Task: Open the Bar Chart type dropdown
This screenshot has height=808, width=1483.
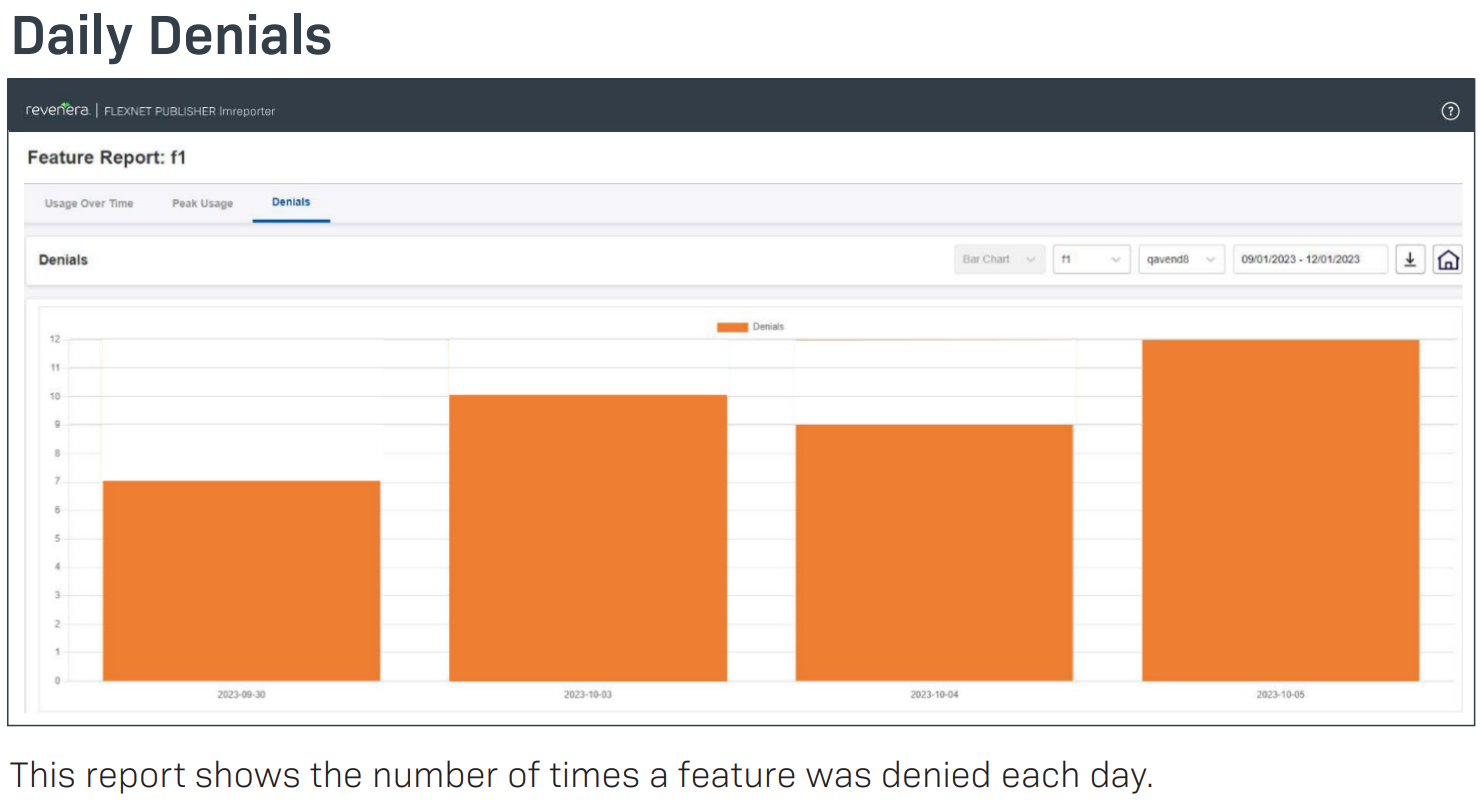Action: (x=999, y=260)
